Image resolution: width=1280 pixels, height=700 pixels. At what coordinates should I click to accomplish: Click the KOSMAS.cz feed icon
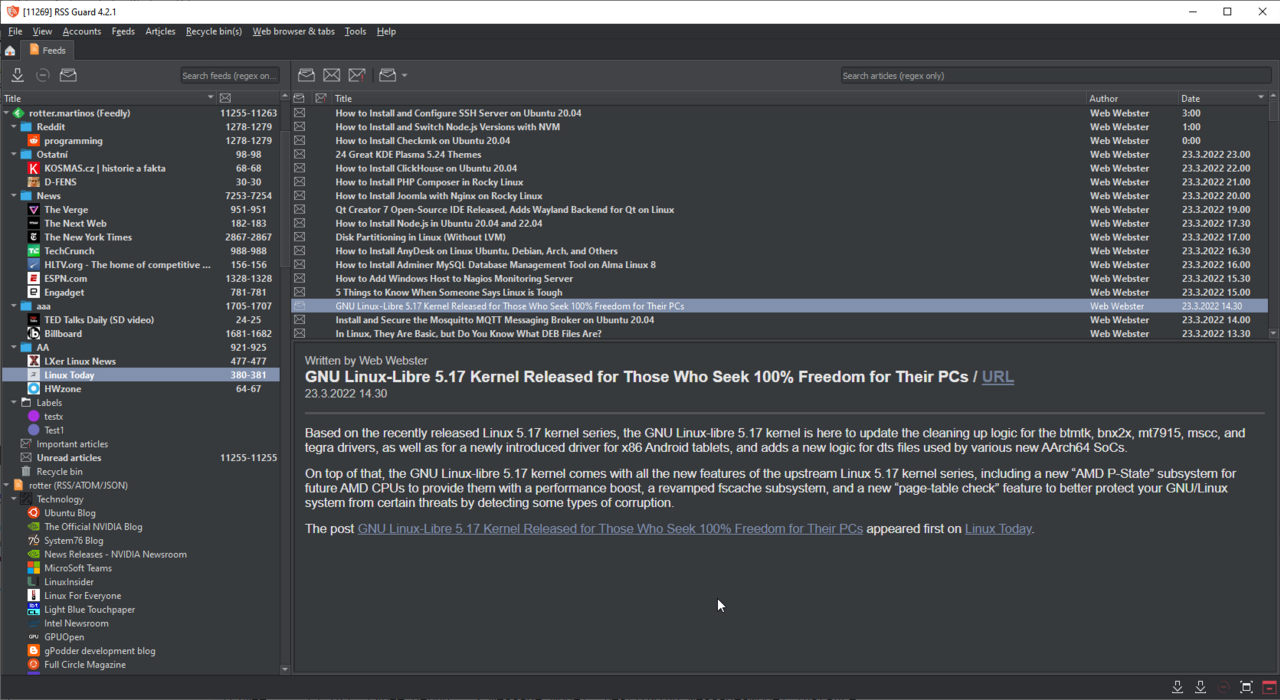coord(34,168)
